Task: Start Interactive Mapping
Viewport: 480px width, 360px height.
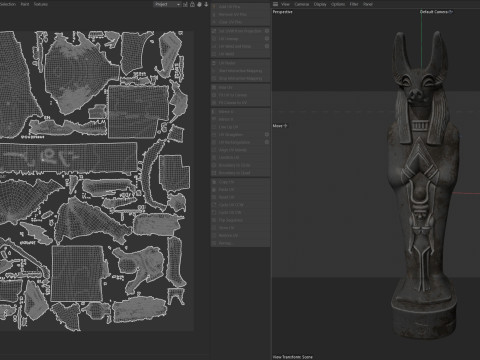Action: click(x=240, y=71)
